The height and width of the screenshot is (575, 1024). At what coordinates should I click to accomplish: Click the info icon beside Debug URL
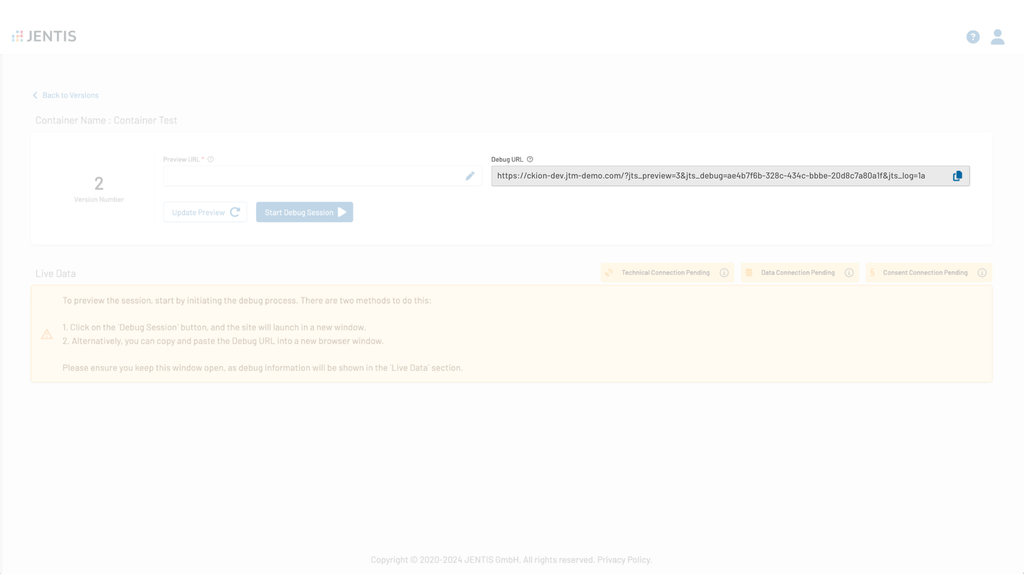530,160
